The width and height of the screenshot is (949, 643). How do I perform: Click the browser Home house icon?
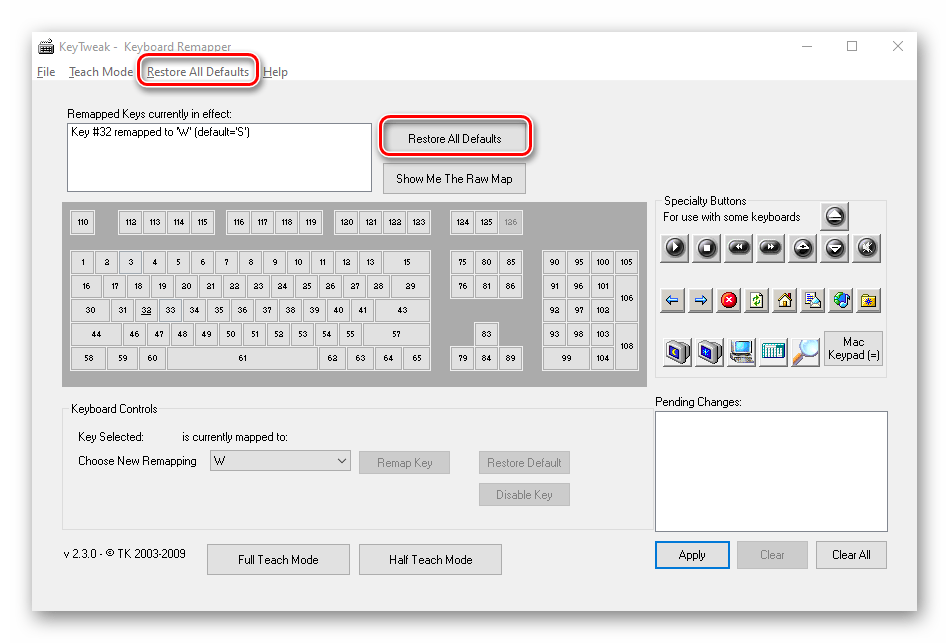[x=785, y=300]
